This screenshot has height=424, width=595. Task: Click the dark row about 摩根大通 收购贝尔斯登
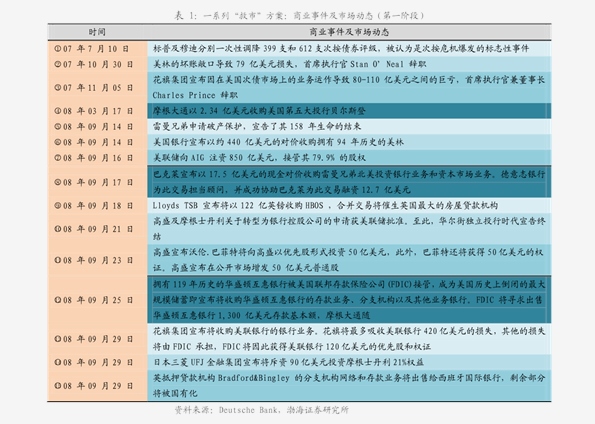349,110
